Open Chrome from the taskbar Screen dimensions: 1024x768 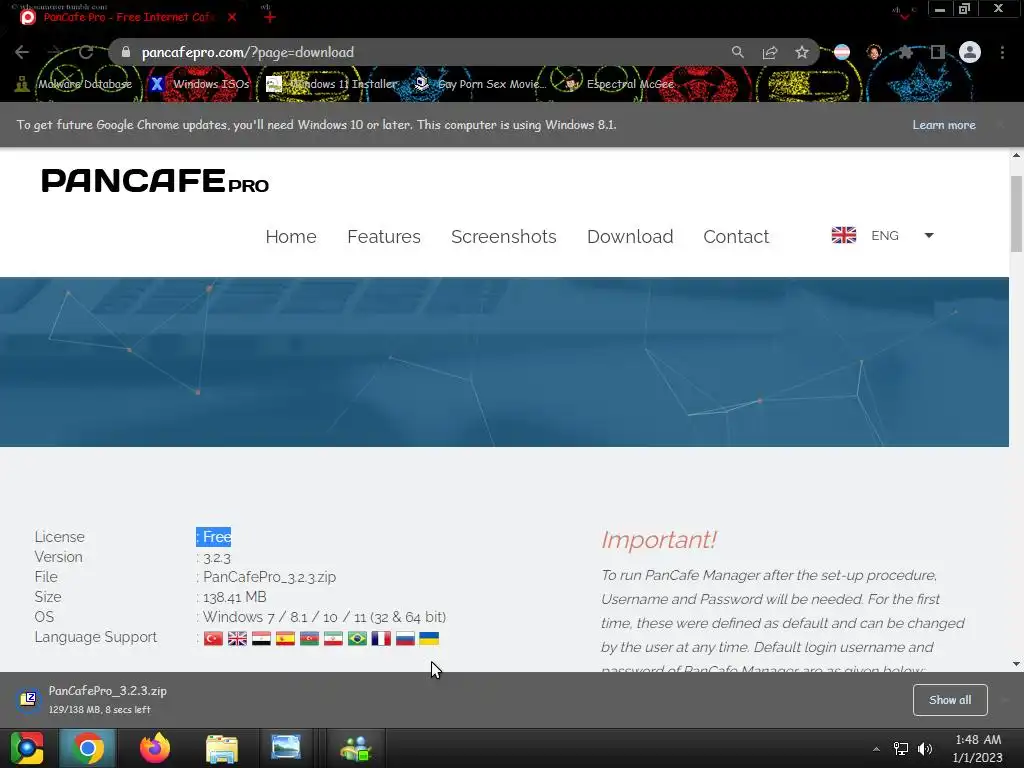88,748
